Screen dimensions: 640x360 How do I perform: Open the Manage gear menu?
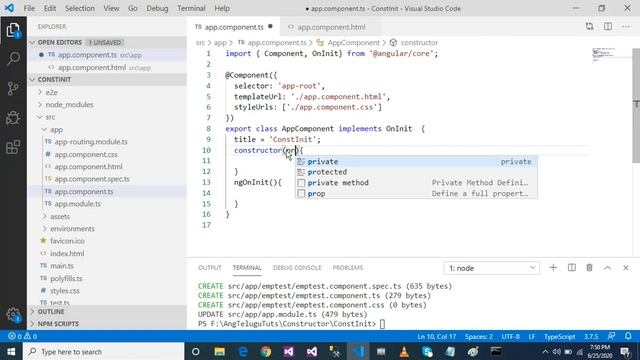13,315
